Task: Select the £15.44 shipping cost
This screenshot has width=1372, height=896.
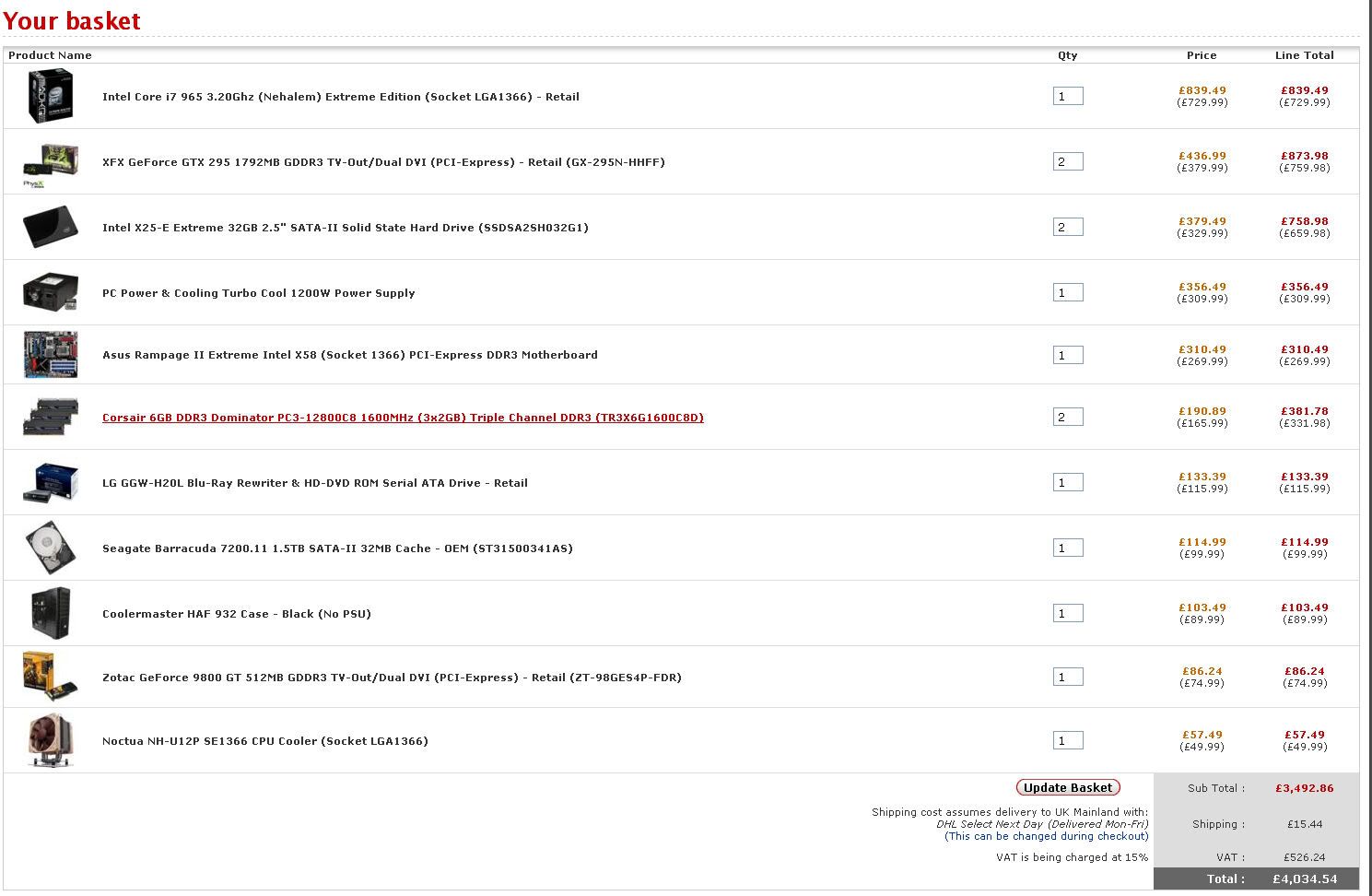Action: point(1305,824)
